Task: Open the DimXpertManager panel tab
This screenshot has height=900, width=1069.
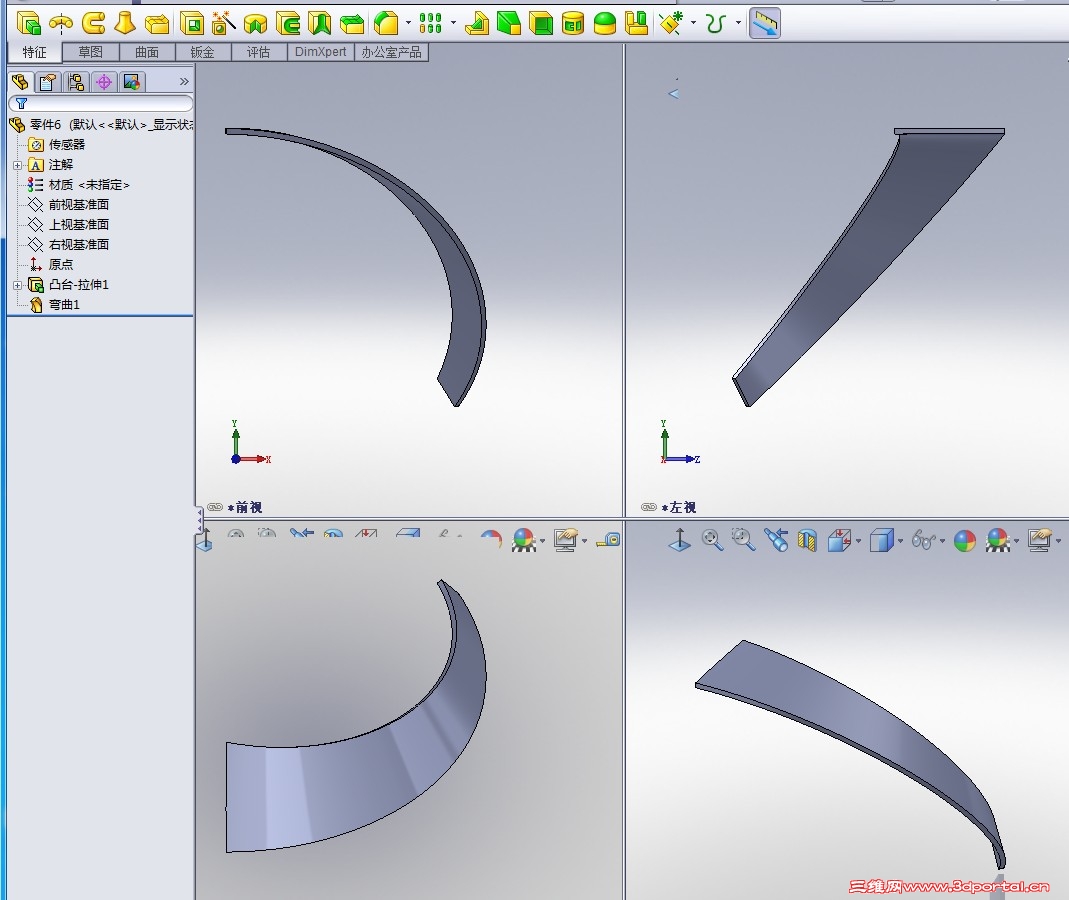Action: click(104, 82)
